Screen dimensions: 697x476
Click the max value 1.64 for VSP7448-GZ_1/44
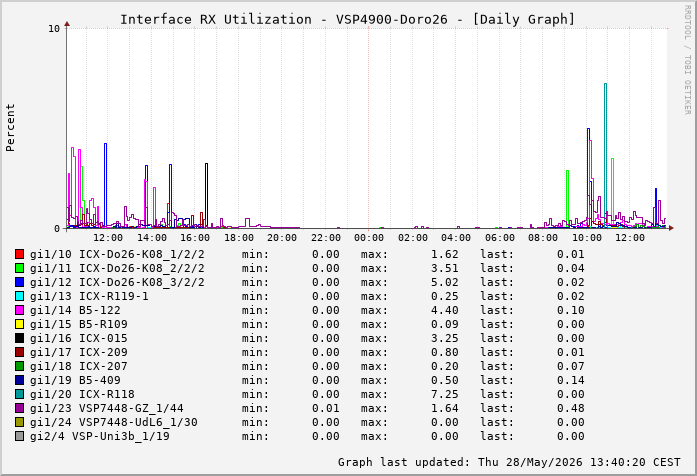[x=445, y=408]
